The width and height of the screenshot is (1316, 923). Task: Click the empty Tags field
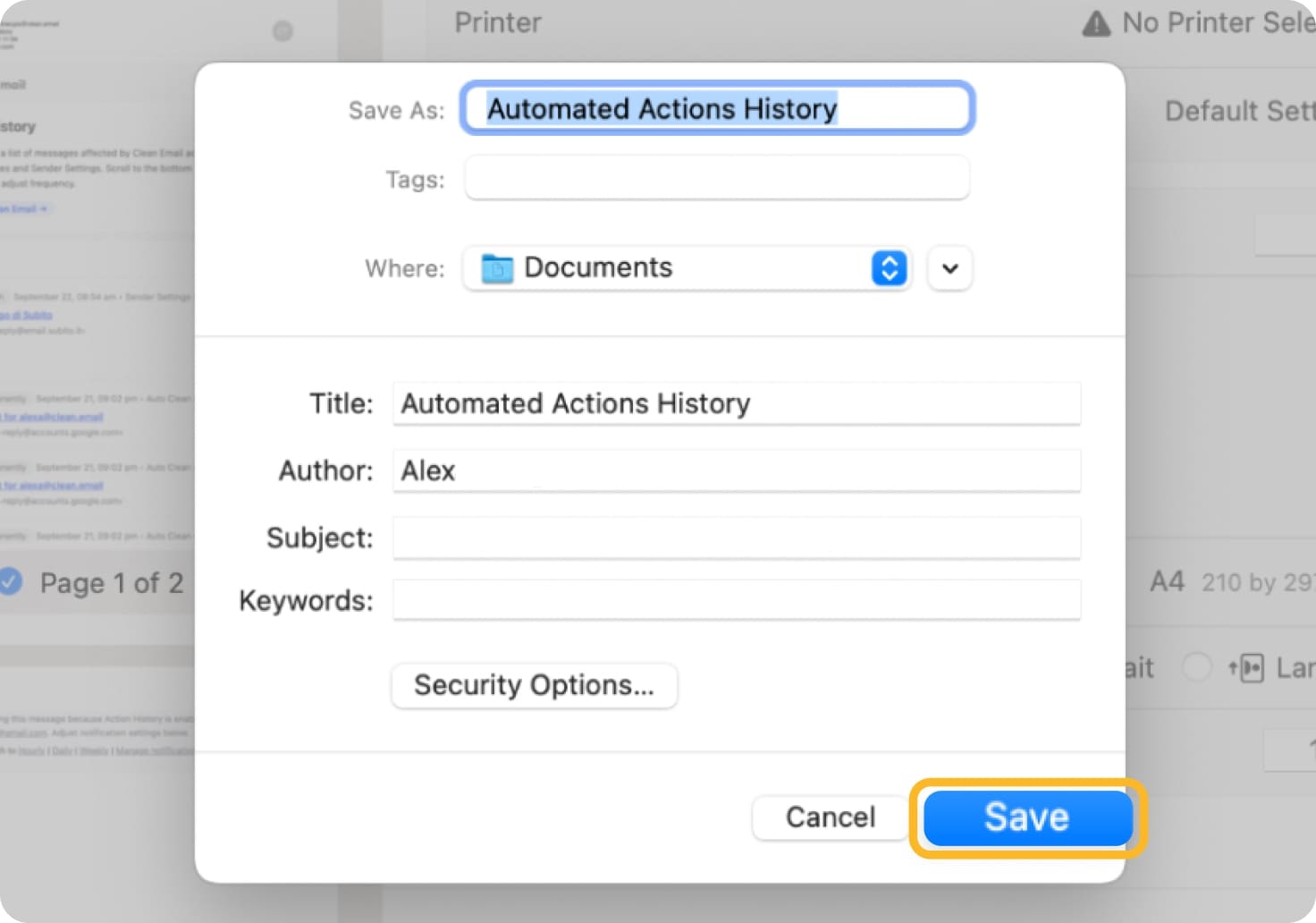tap(715, 178)
